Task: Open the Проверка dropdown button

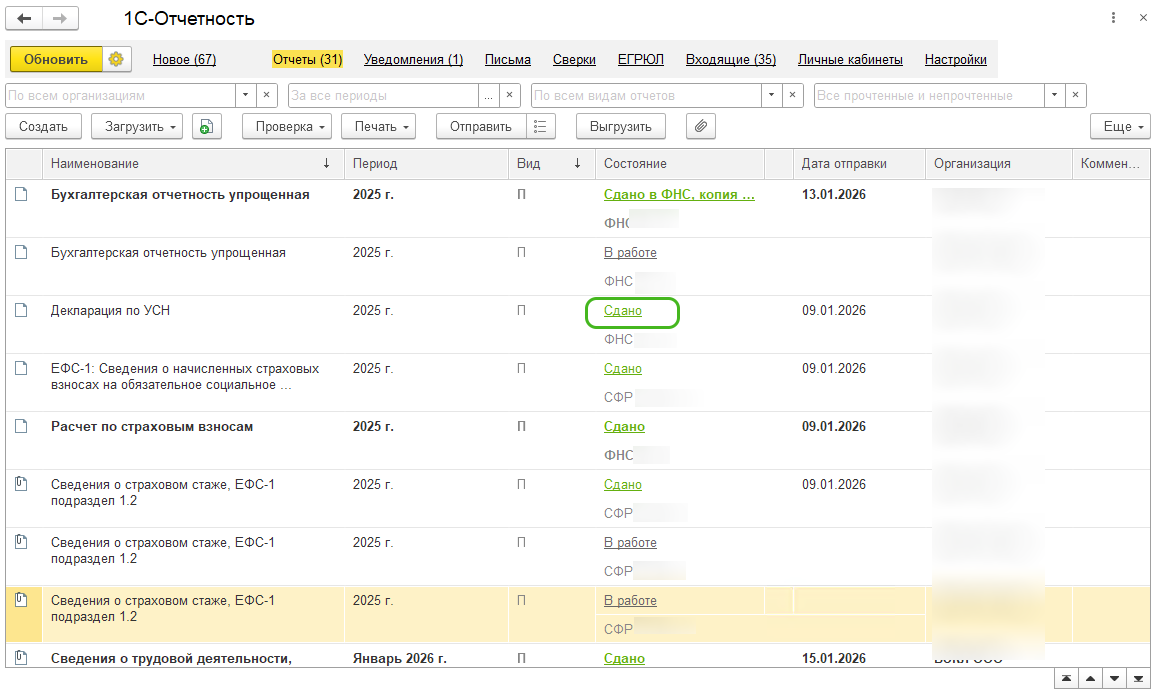Action: click(x=292, y=127)
